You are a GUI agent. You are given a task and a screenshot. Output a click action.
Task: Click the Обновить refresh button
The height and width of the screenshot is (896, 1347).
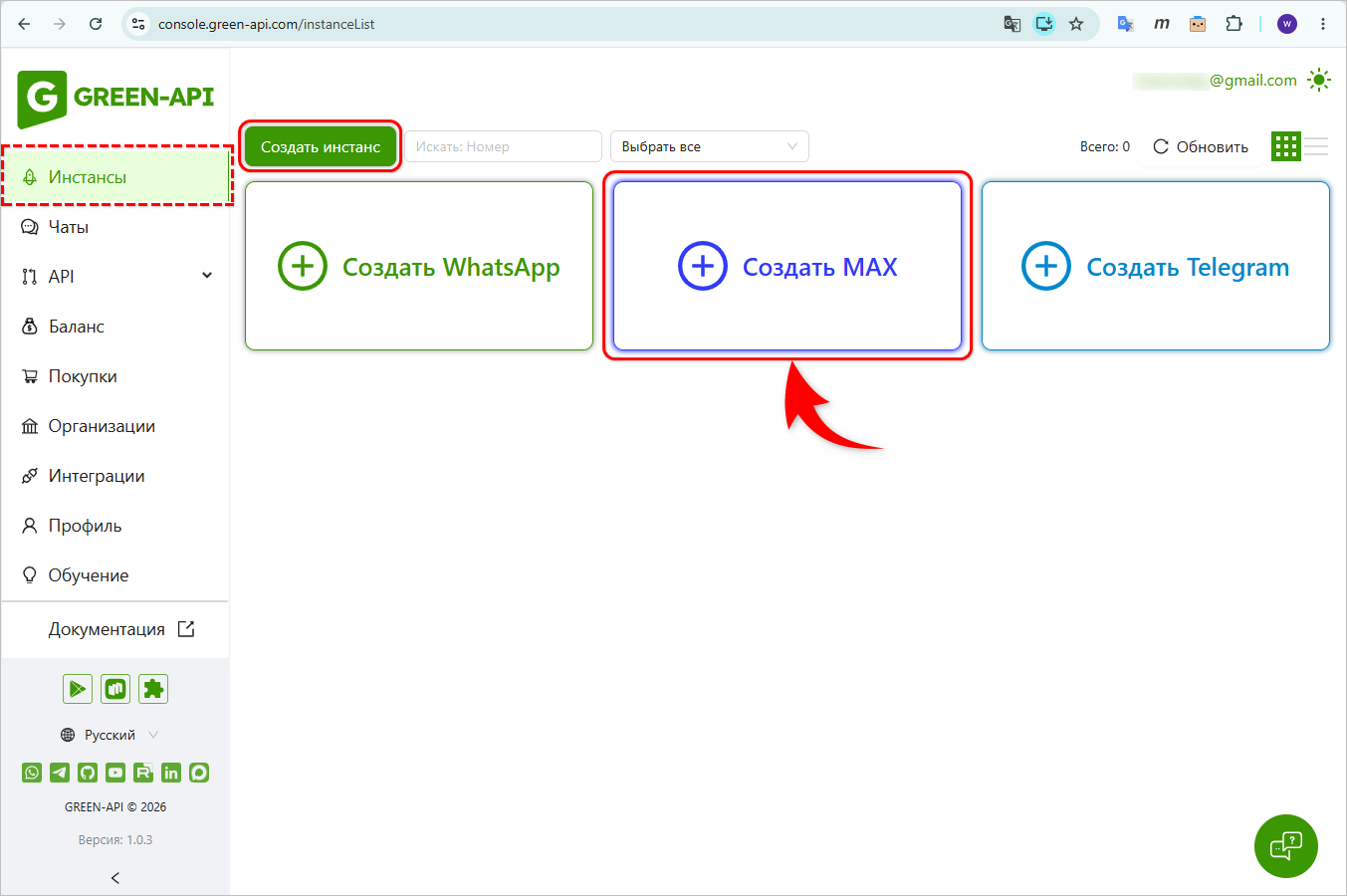coord(1201,146)
